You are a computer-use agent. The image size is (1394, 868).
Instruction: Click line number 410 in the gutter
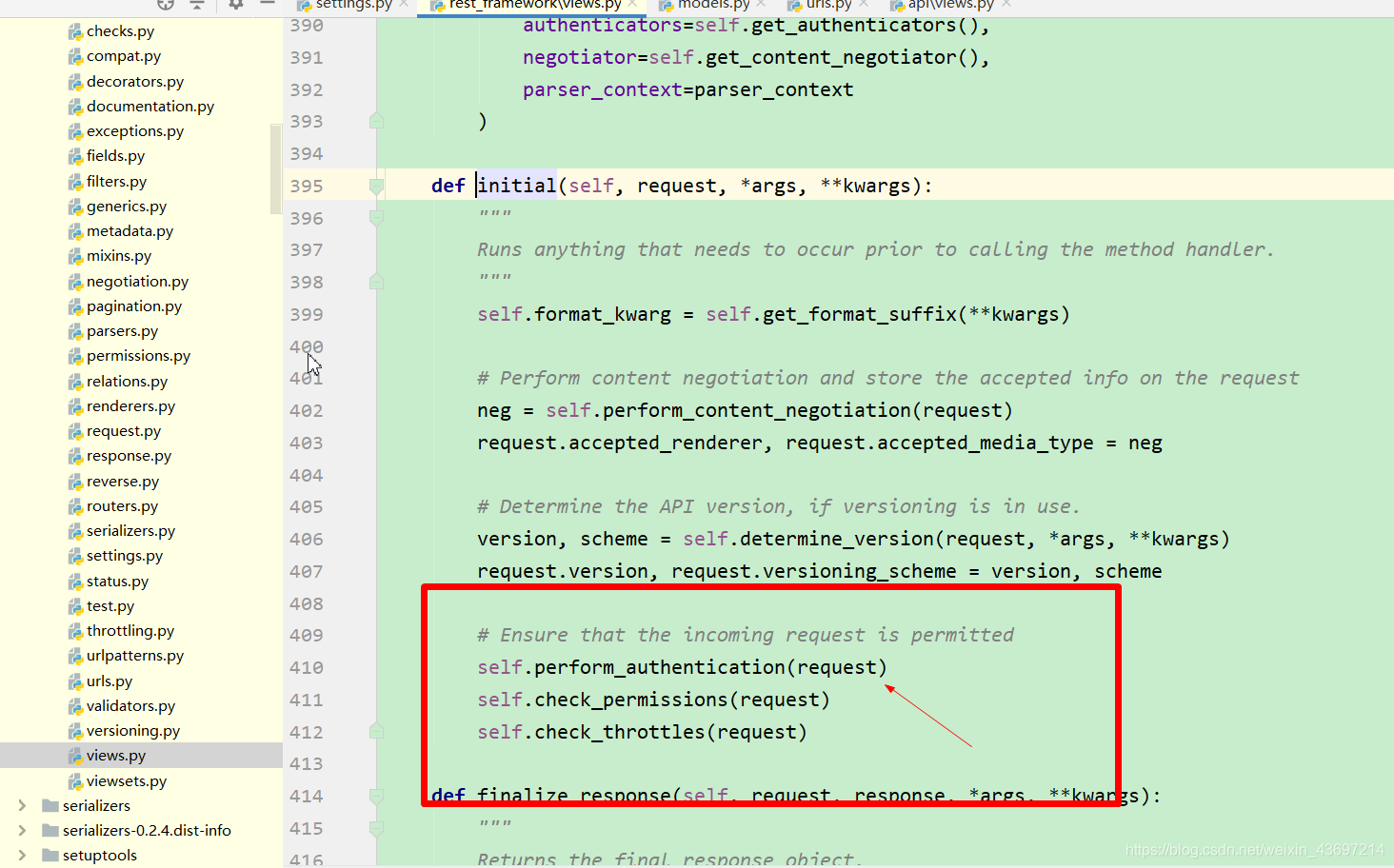pyautogui.click(x=307, y=667)
